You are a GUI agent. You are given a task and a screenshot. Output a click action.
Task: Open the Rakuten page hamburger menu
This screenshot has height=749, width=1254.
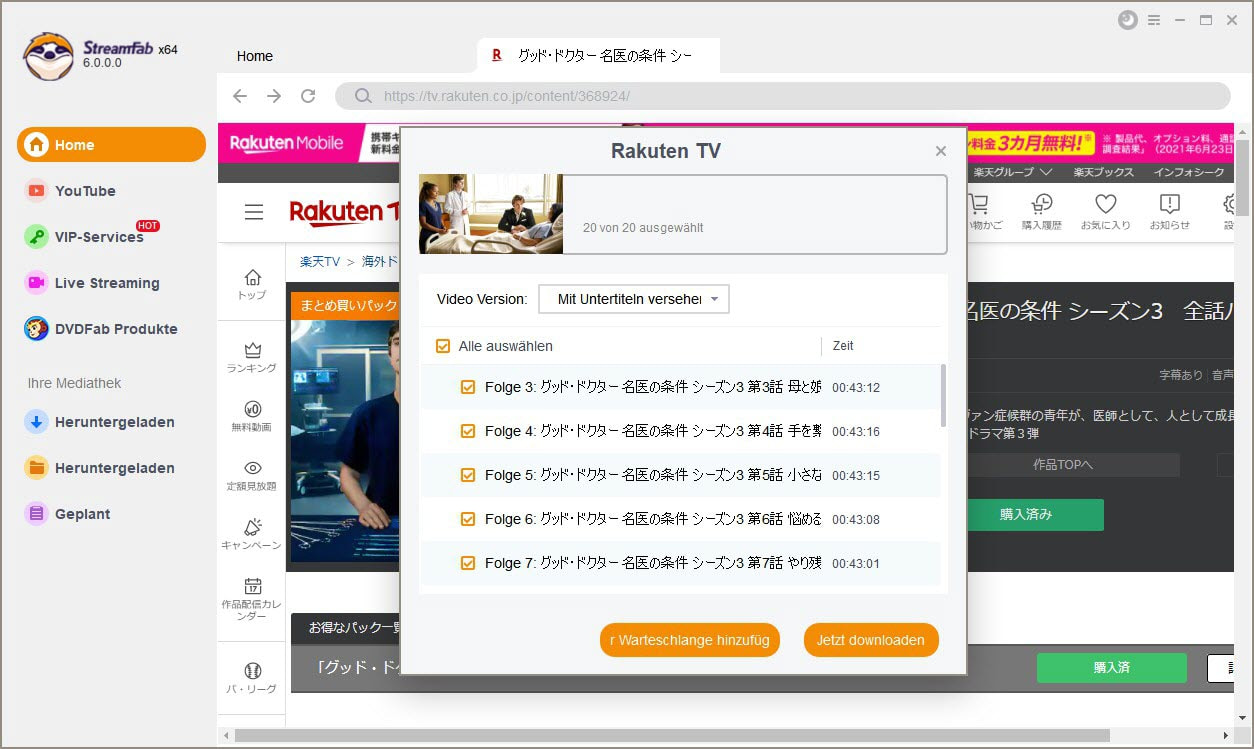tap(254, 212)
